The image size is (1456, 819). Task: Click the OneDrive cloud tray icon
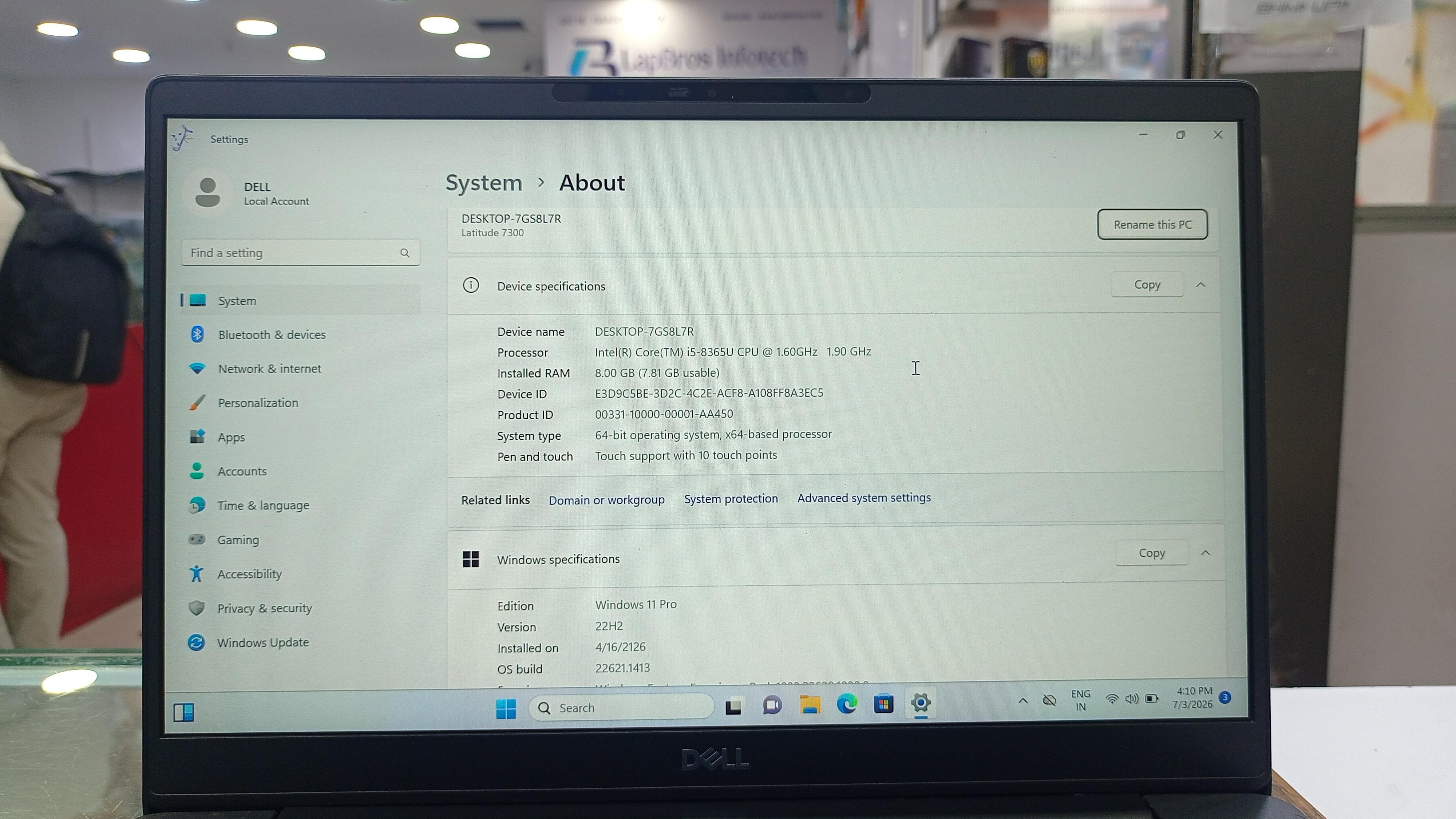(x=1049, y=700)
